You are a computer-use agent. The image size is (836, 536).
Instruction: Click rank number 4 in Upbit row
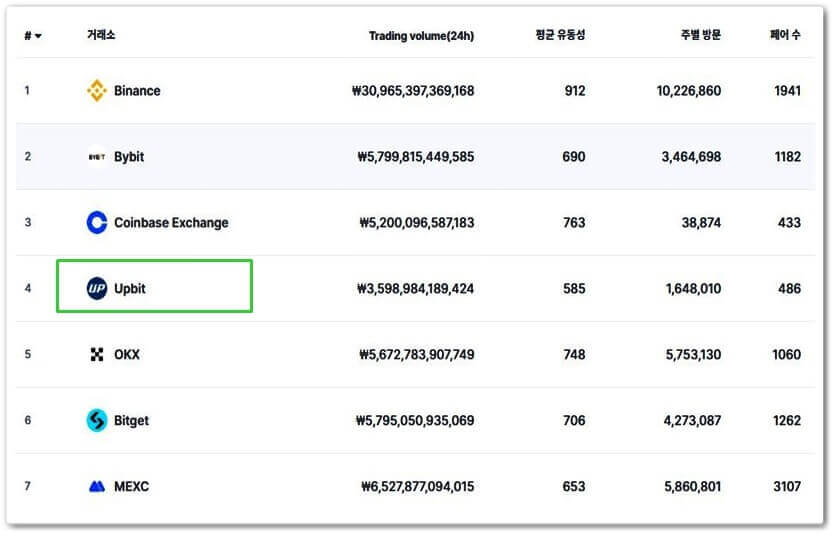tap(28, 289)
